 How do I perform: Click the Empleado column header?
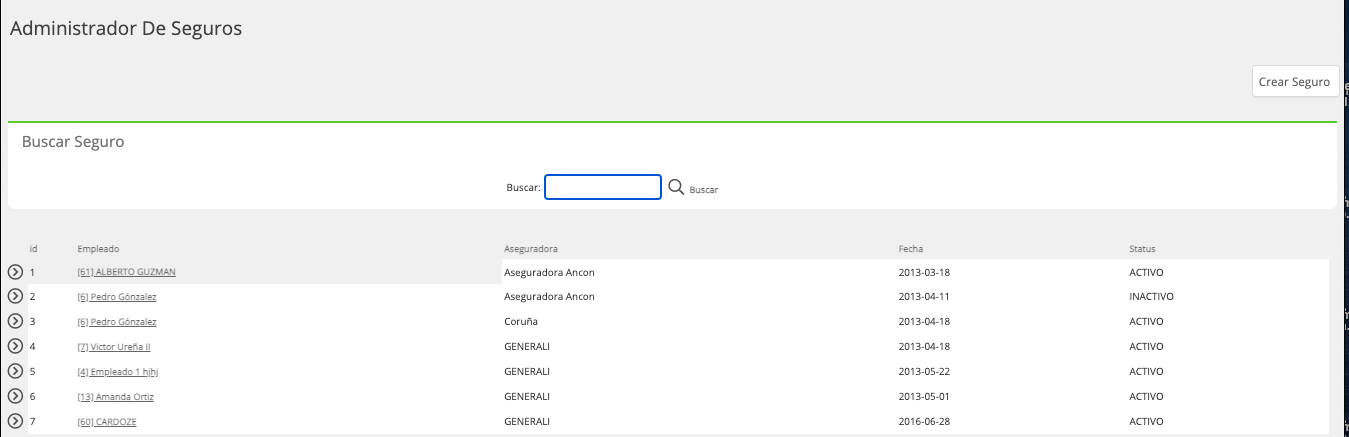(98, 248)
